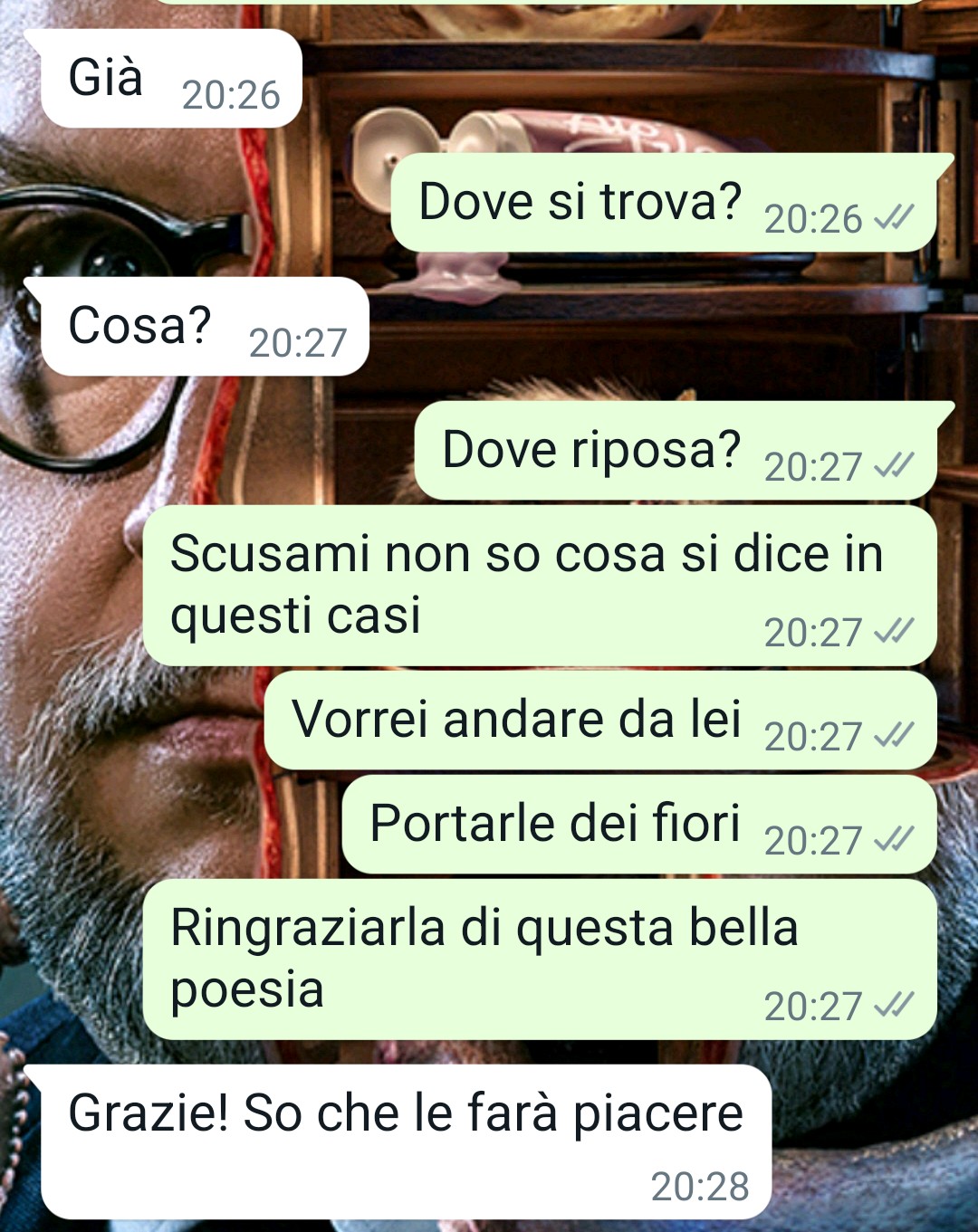Tap the check marks on "Vorrei andare da lei"
The image size is (978, 1232).
[893, 736]
